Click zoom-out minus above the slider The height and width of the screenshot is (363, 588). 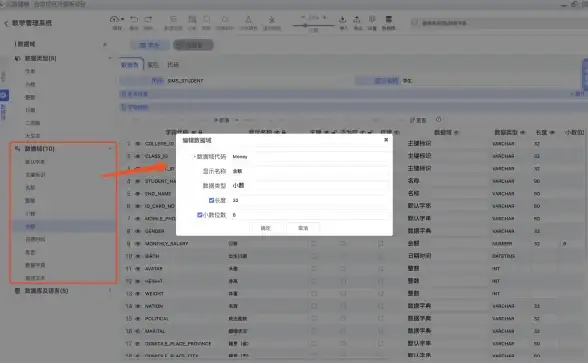[x=303, y=18]
